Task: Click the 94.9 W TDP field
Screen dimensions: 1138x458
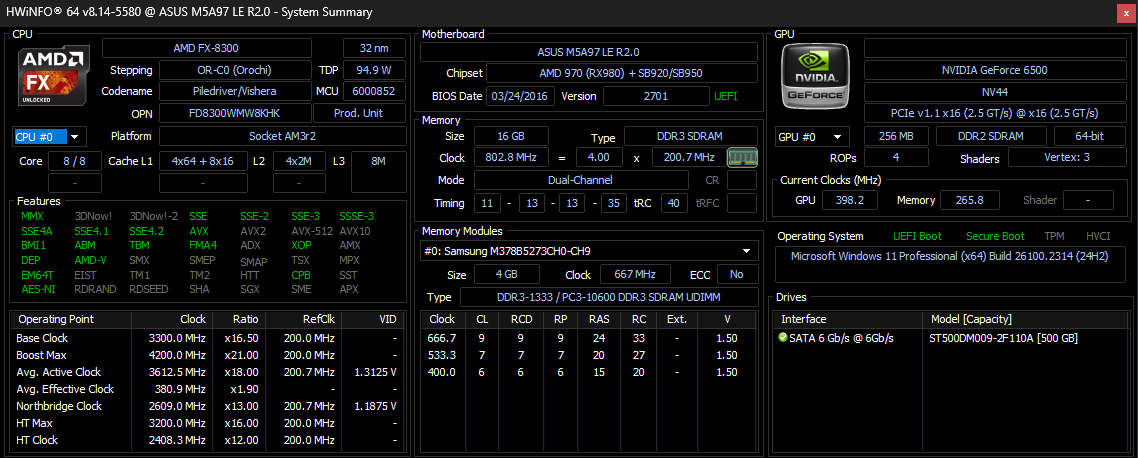Action: (373, 70)
